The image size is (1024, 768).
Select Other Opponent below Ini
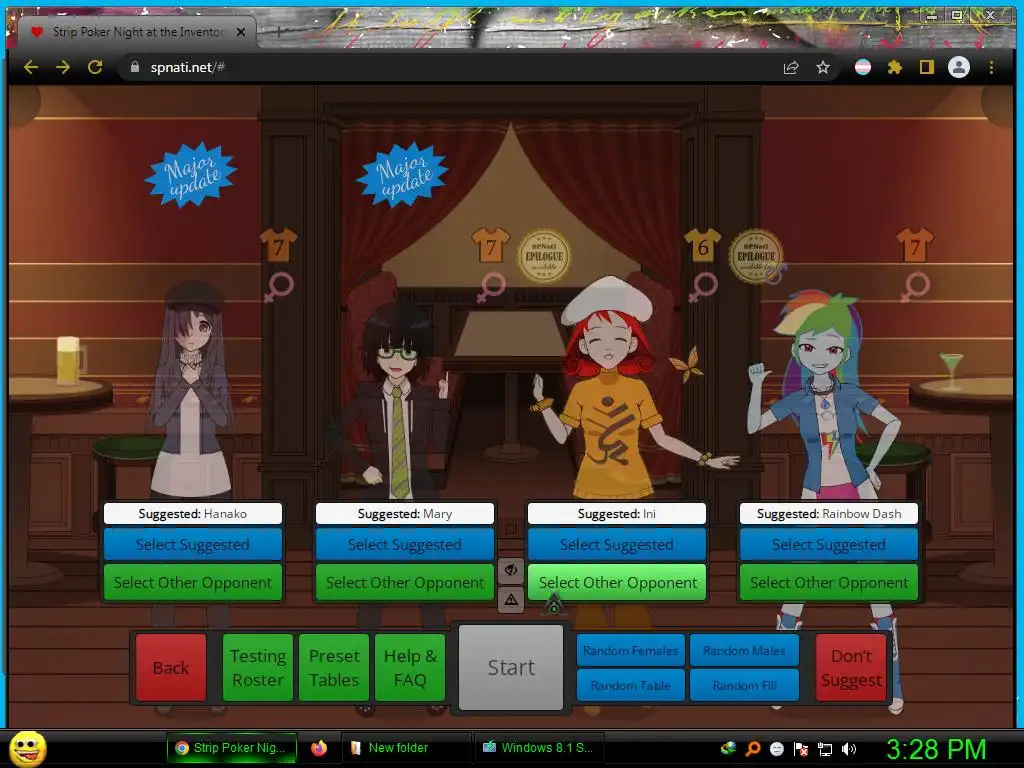click(616, 582)
